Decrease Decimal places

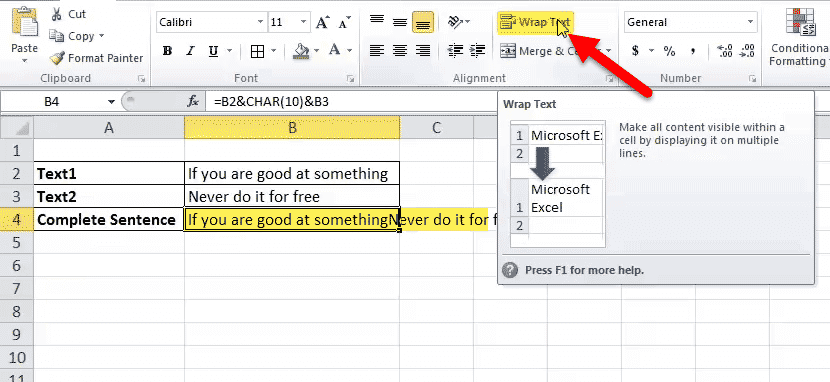coord(747,51)
